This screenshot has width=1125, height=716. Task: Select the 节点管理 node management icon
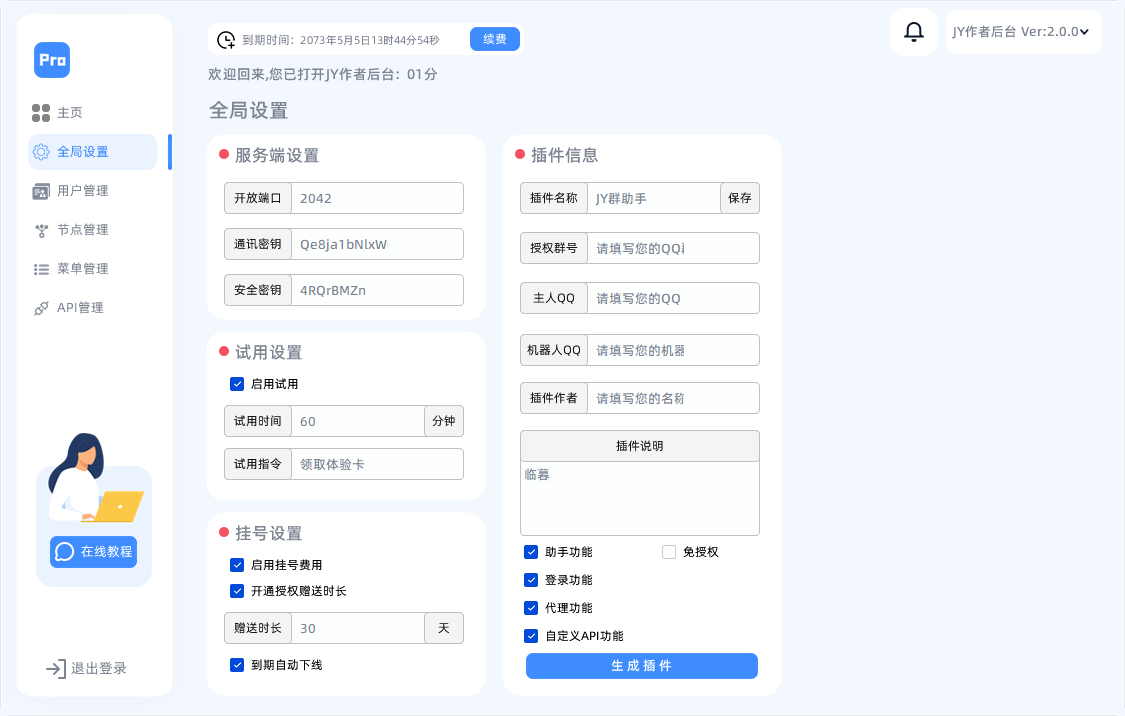(x=42, y=229)
